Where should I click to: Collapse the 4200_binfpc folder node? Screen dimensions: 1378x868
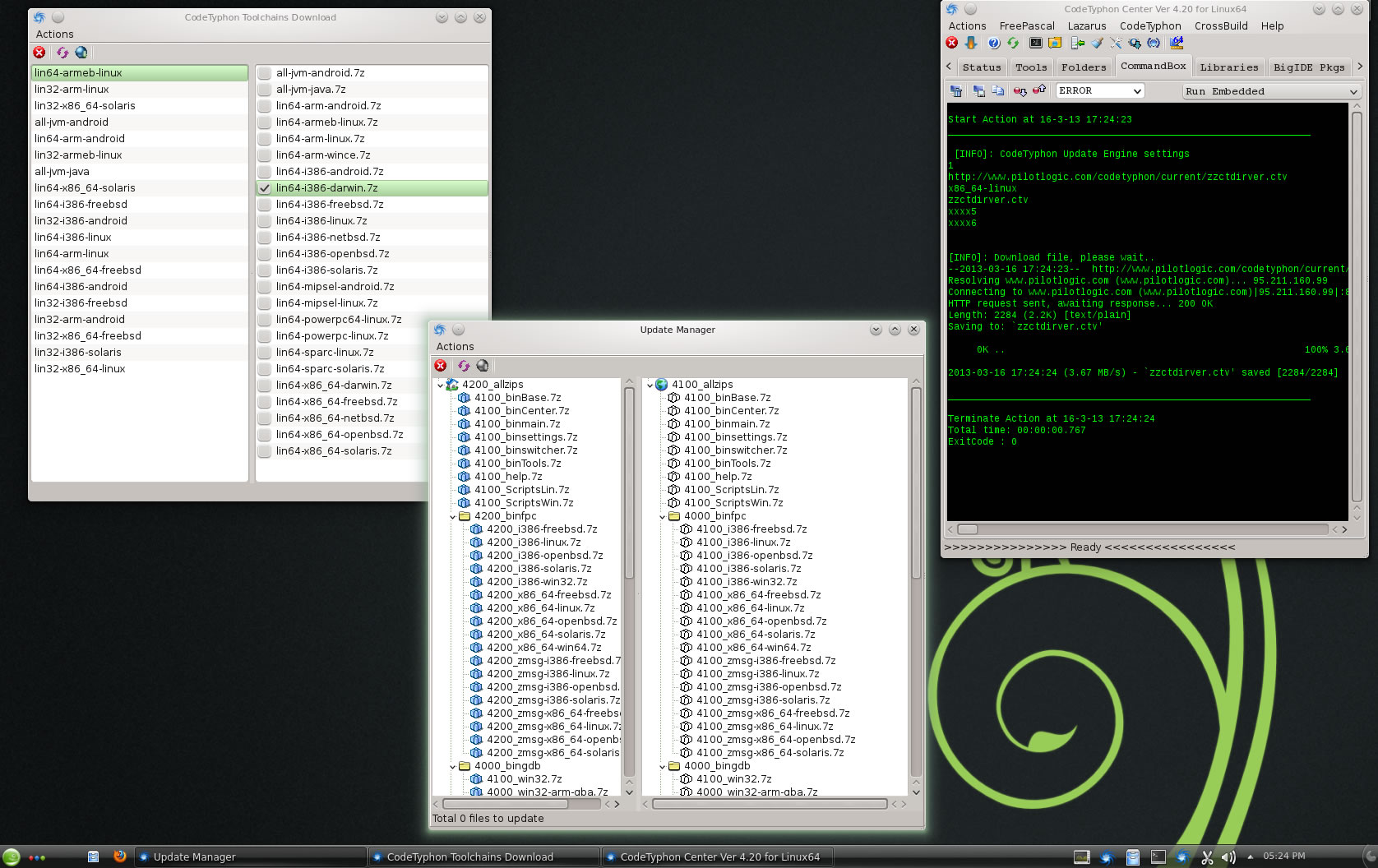click(453, 516)
